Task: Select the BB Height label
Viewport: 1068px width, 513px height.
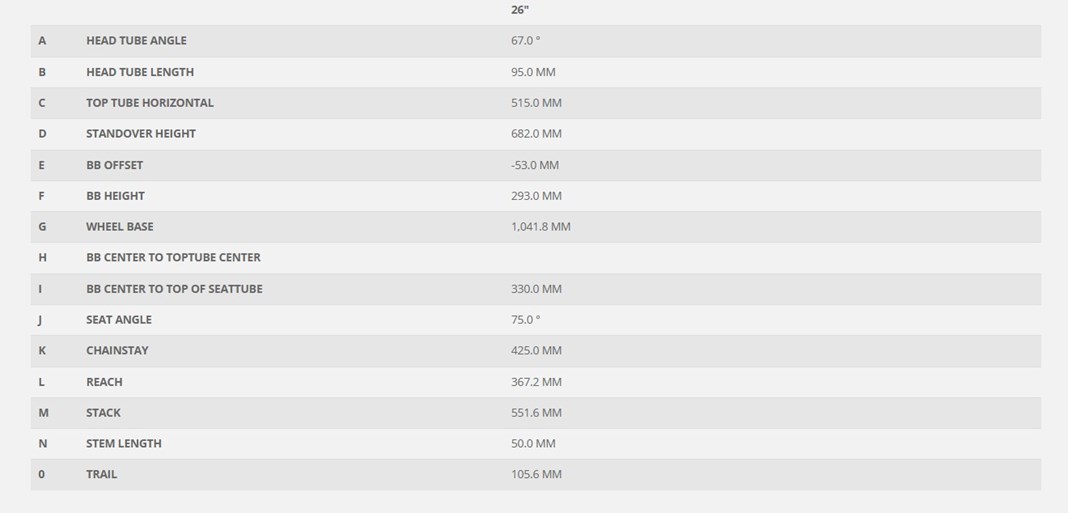Action: tap(115, 196)
